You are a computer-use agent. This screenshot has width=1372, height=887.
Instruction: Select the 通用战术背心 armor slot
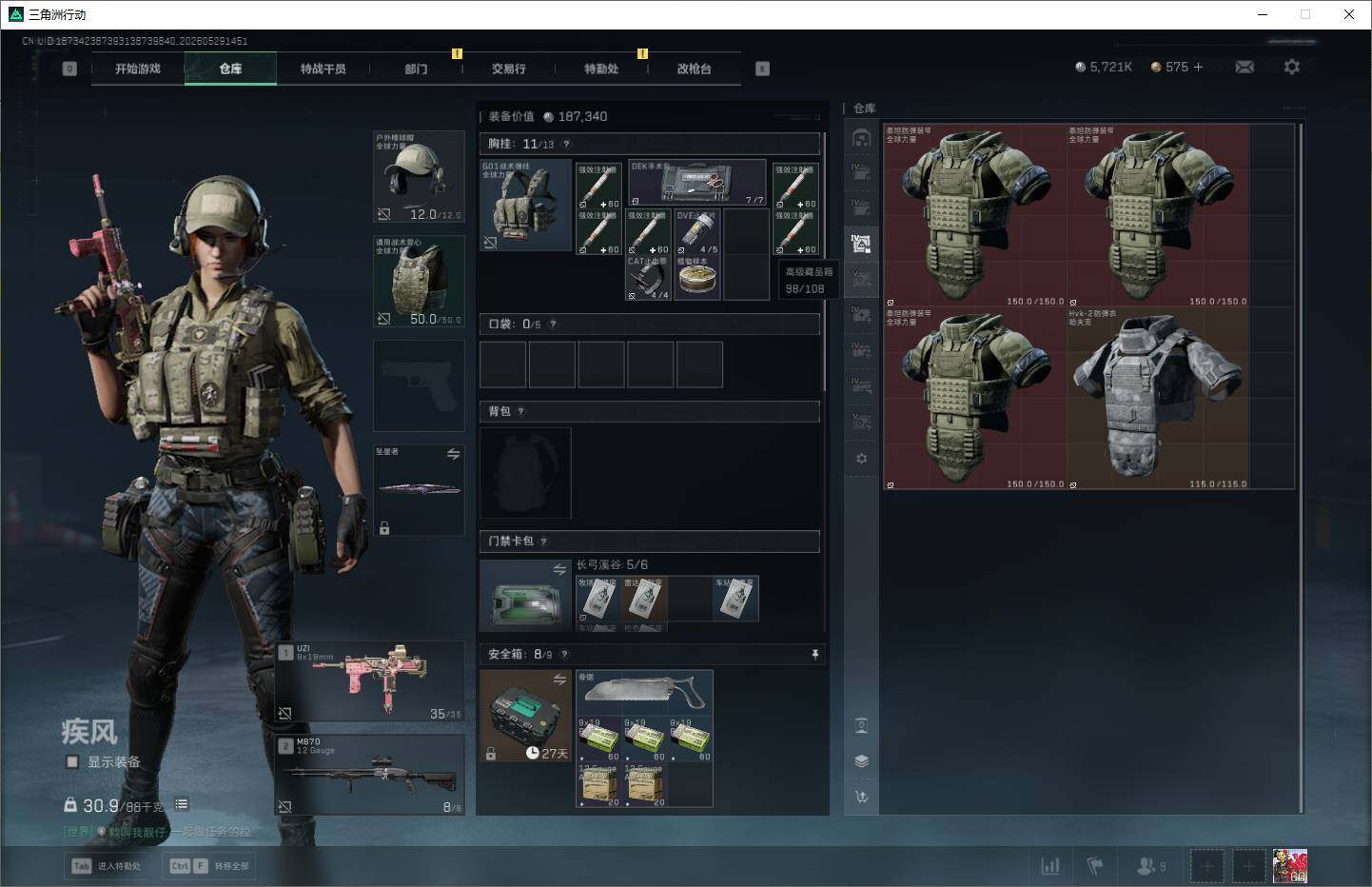click(419, 282)
